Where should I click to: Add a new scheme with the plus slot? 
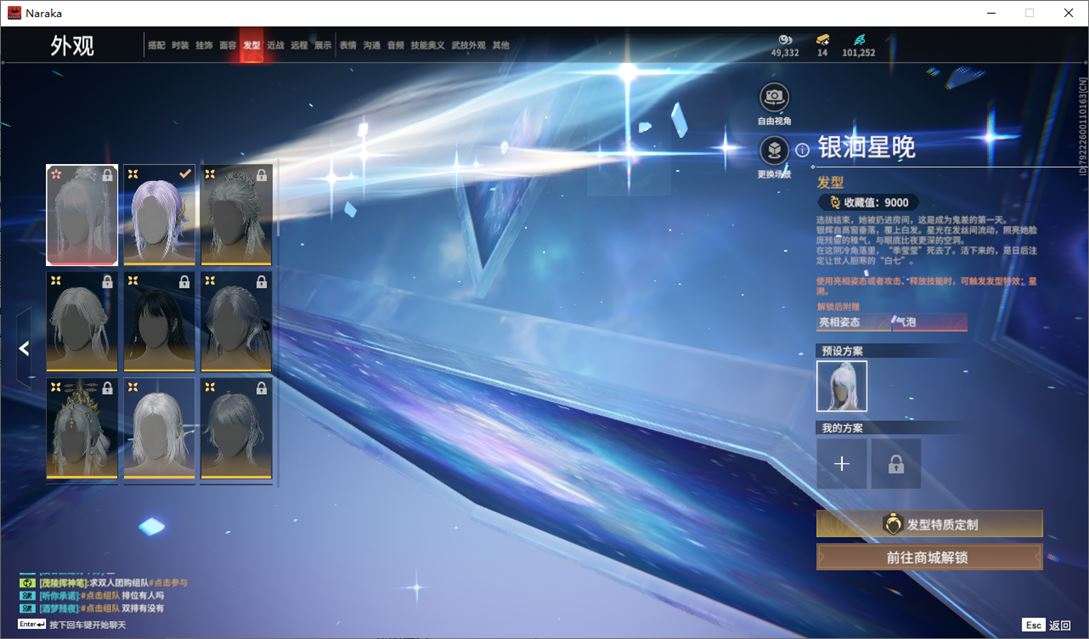(841, 463)
